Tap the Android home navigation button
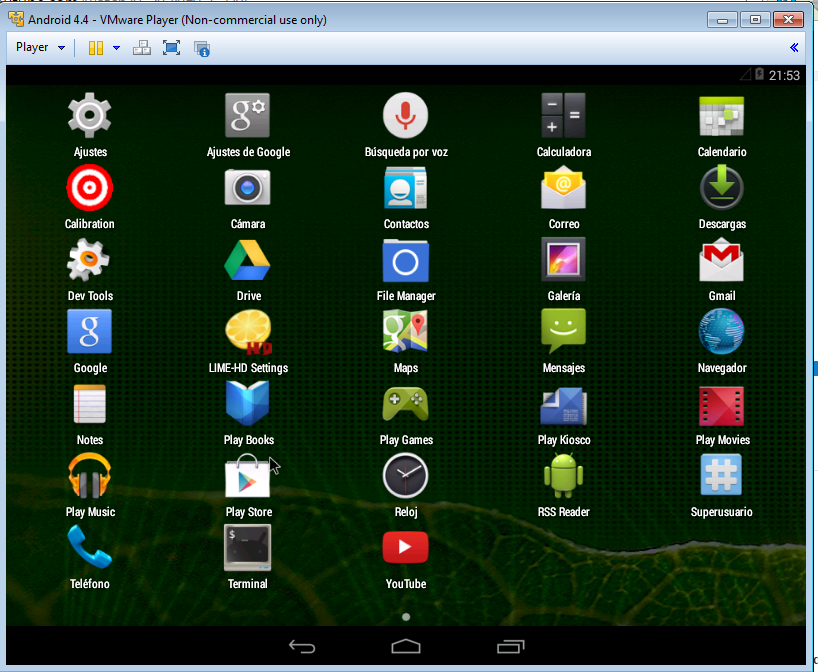 click(406, 647)
